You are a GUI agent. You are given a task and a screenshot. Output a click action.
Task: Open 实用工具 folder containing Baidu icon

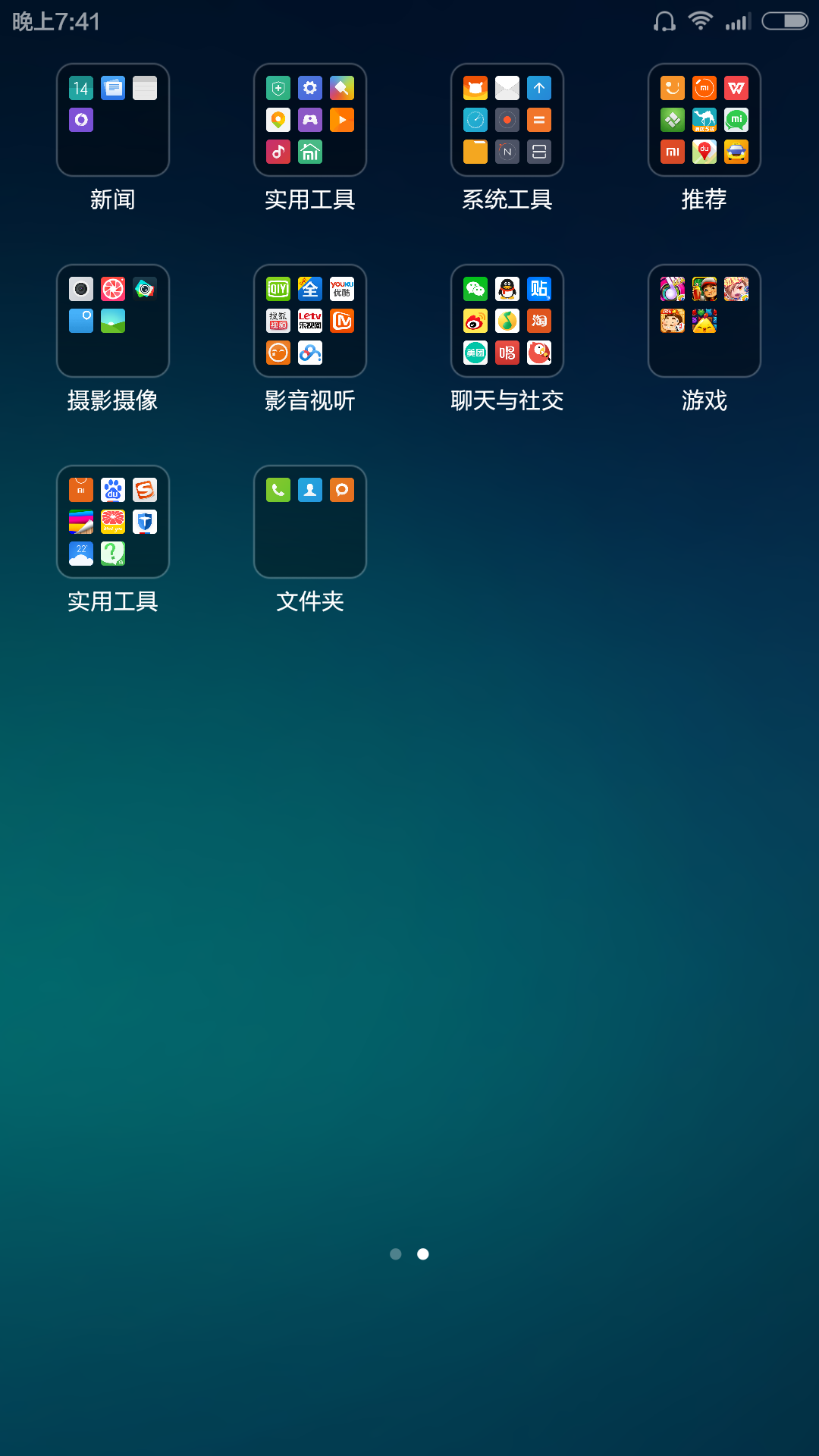113,522
